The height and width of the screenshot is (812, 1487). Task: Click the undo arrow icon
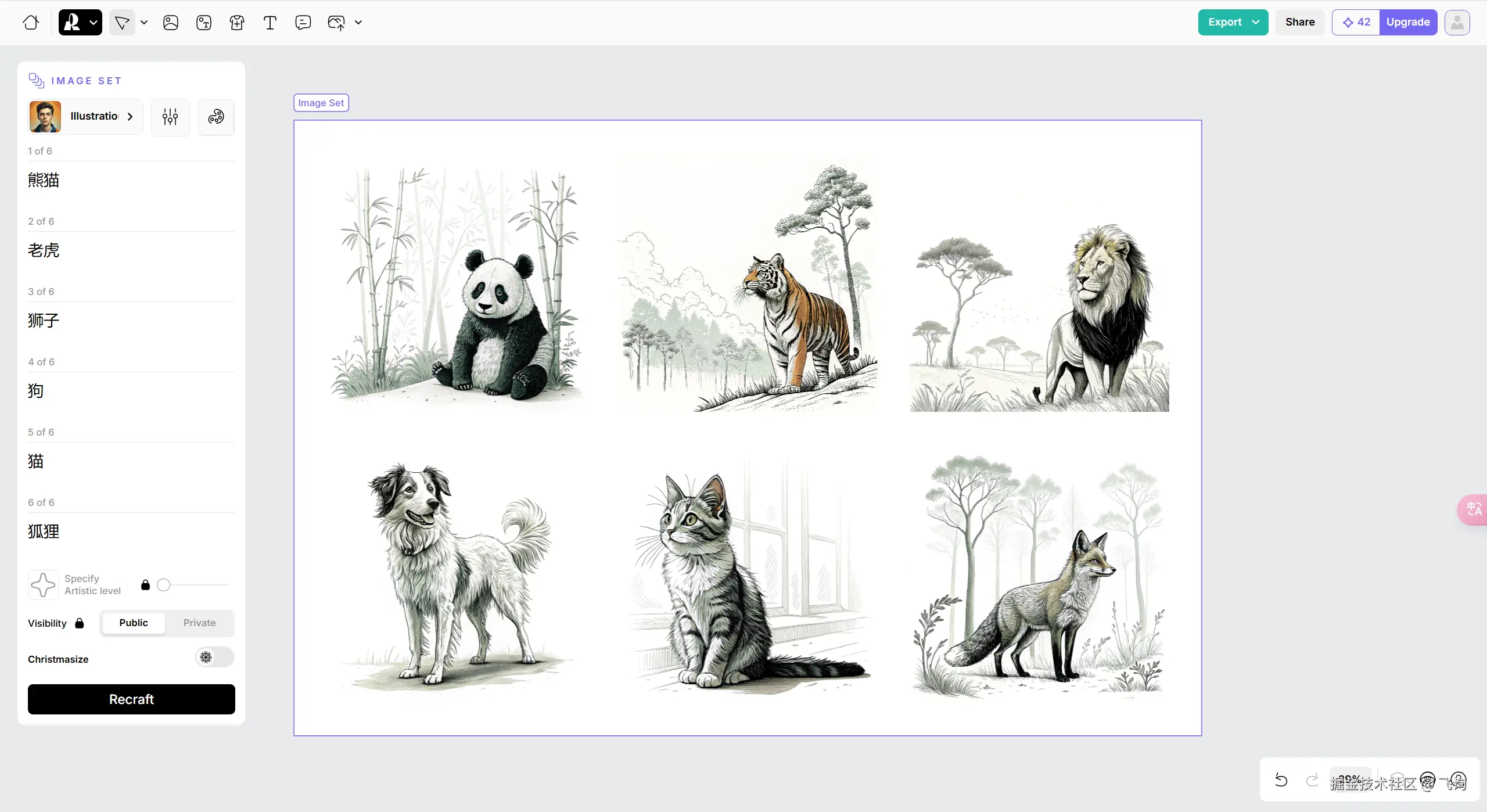click(x=1281, y=780)
